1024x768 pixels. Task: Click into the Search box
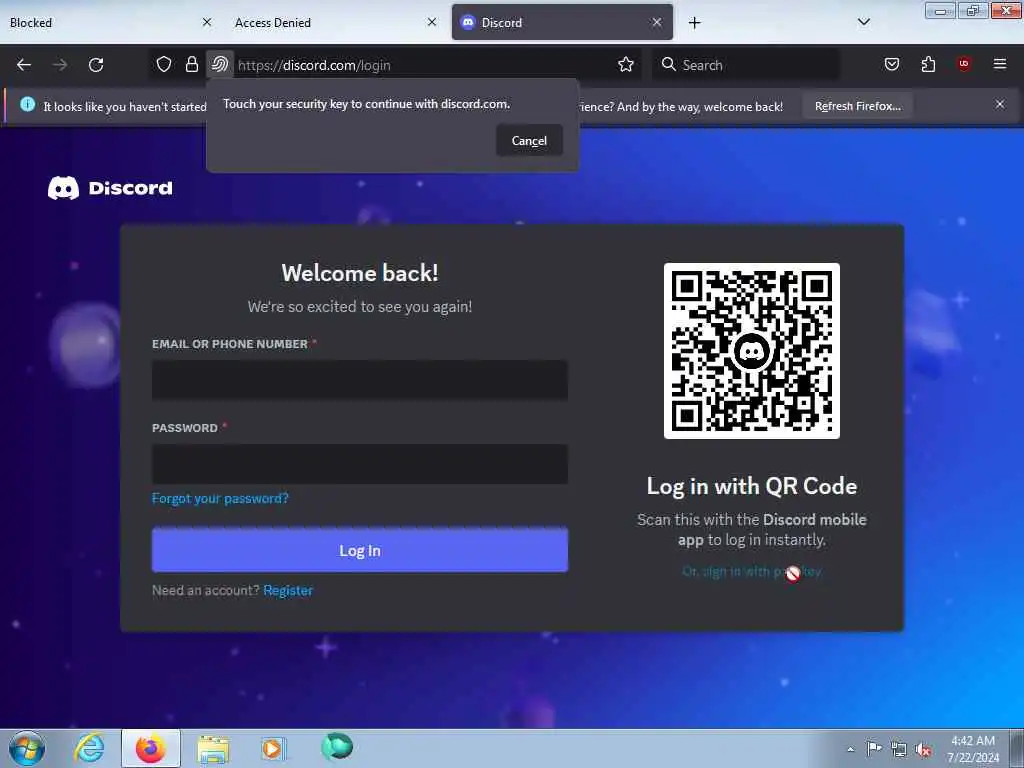click(744, 65)
